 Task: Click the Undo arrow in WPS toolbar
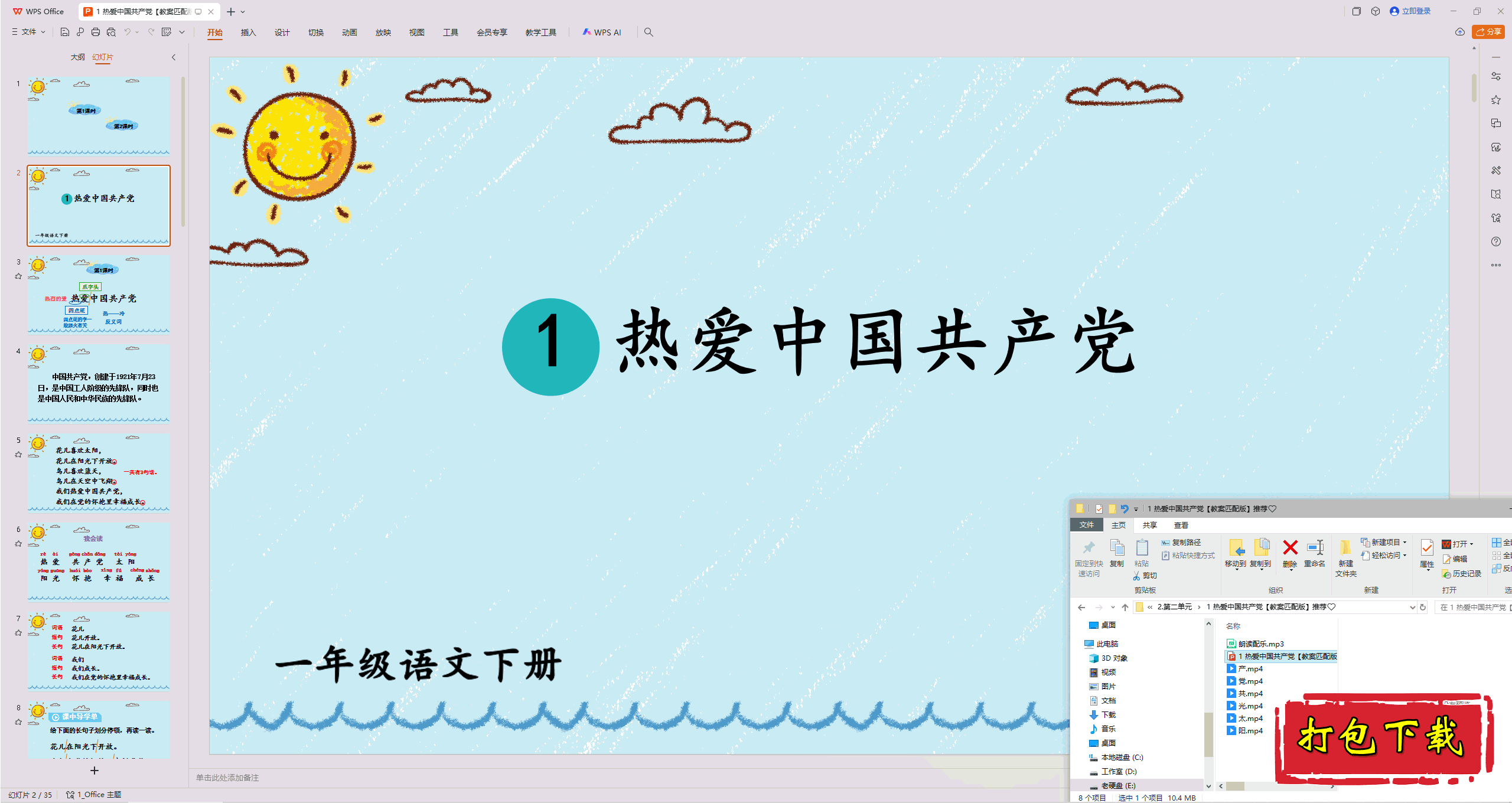[x=127, y=32]
